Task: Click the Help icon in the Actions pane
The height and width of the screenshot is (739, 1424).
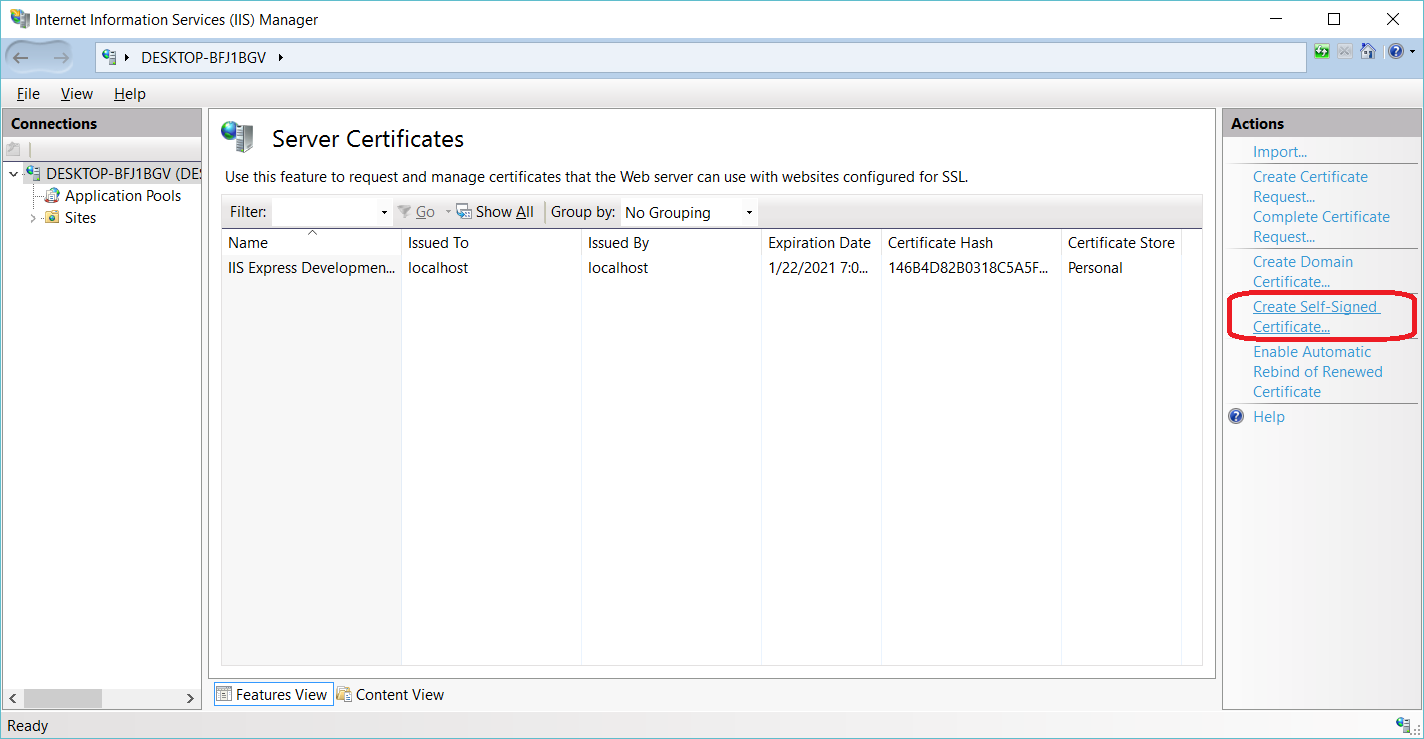Action: 1236,417
